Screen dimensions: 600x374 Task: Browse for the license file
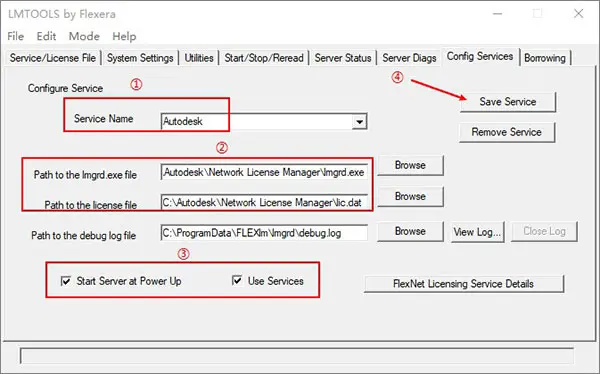click(410, 196)
